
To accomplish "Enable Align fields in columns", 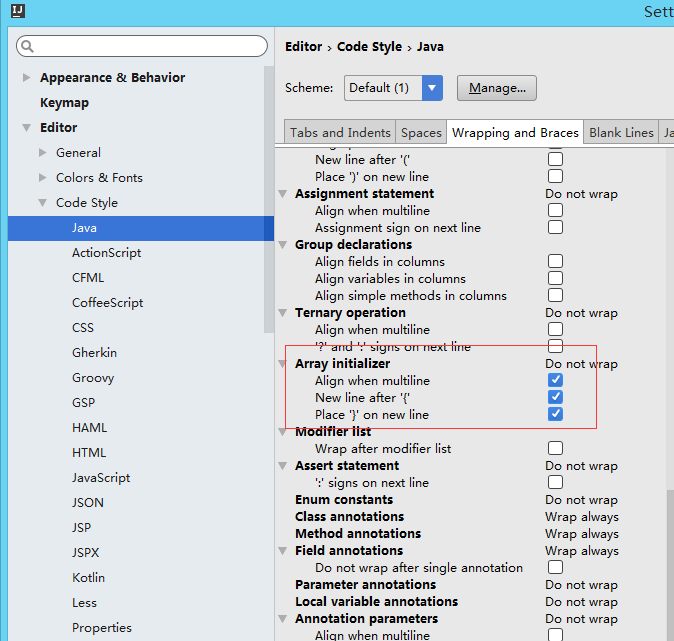I will 555,261.
